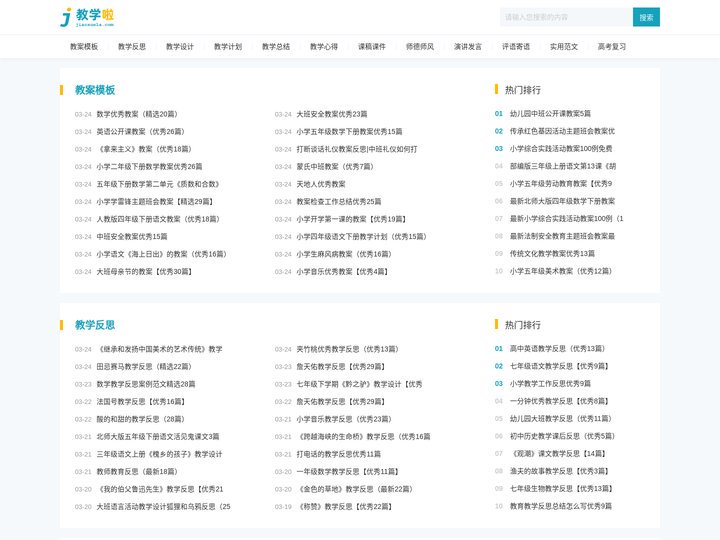
Task: Open 小学开学第一课的教案【优秀19篇】
Action: coord(351,219)
